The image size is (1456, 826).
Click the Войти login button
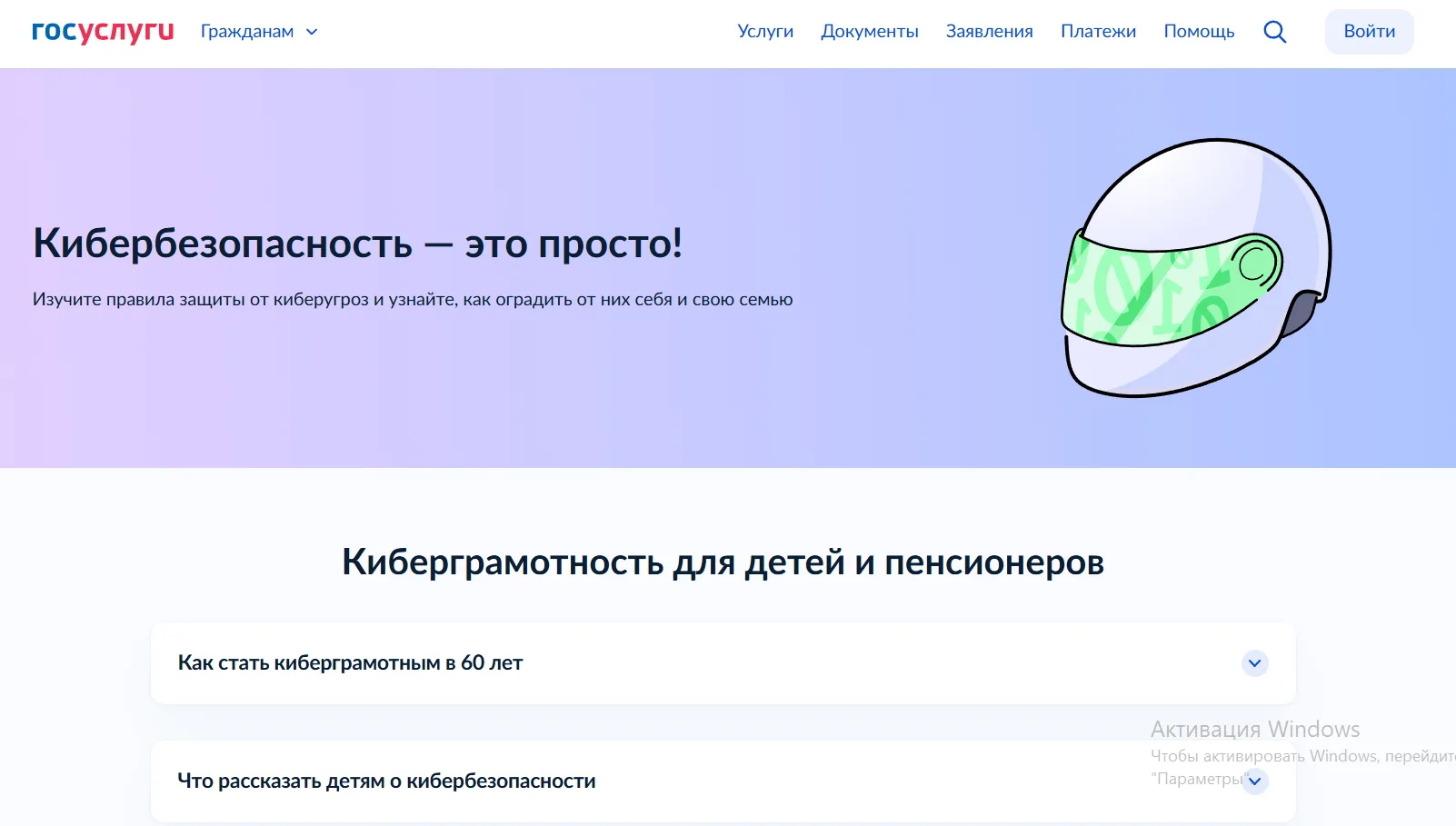[1370, 32]
